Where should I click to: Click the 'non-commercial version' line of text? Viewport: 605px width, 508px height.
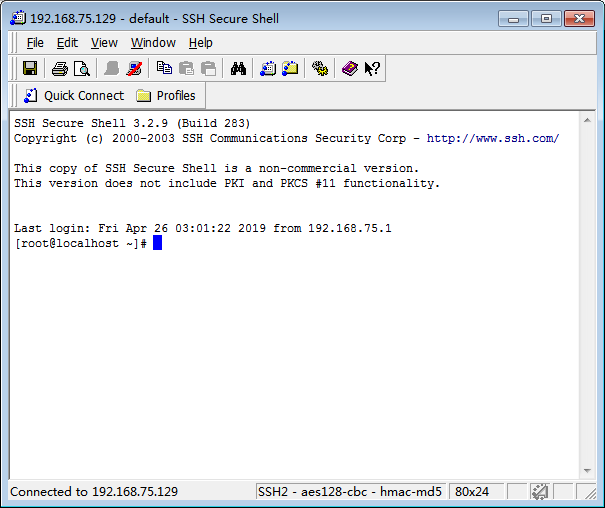coord(216,168)
